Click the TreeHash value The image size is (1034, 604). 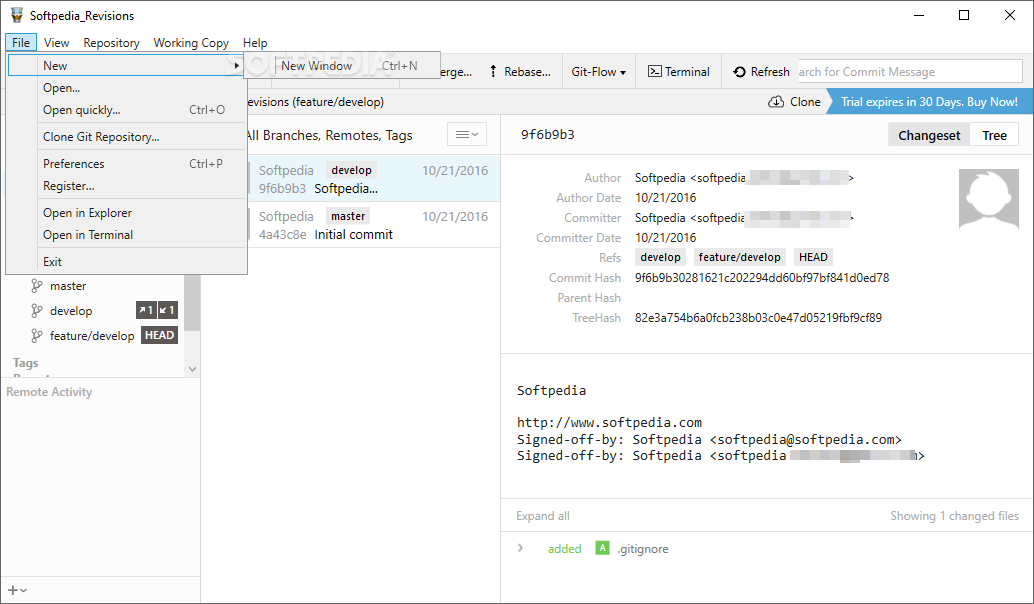pyautogui.click(x=758, y=318)
